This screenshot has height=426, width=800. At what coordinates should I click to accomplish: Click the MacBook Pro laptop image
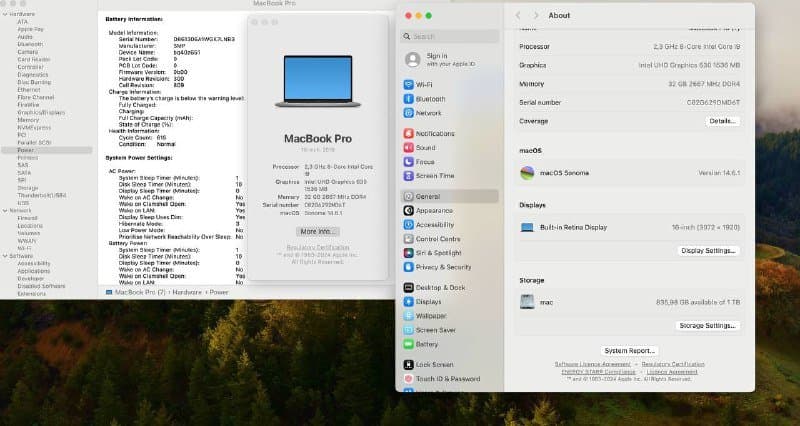pos(318,81)
